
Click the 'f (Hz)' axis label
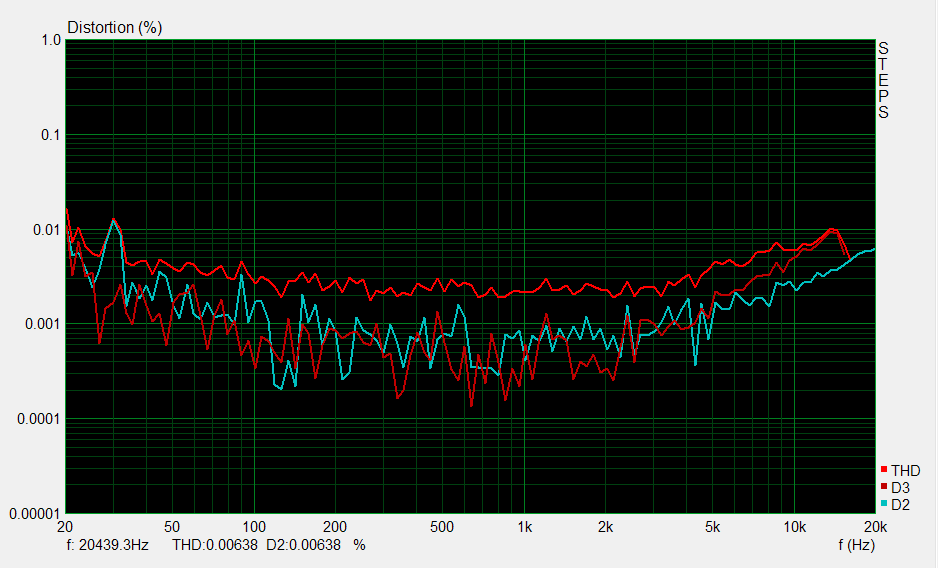[856, 545]
